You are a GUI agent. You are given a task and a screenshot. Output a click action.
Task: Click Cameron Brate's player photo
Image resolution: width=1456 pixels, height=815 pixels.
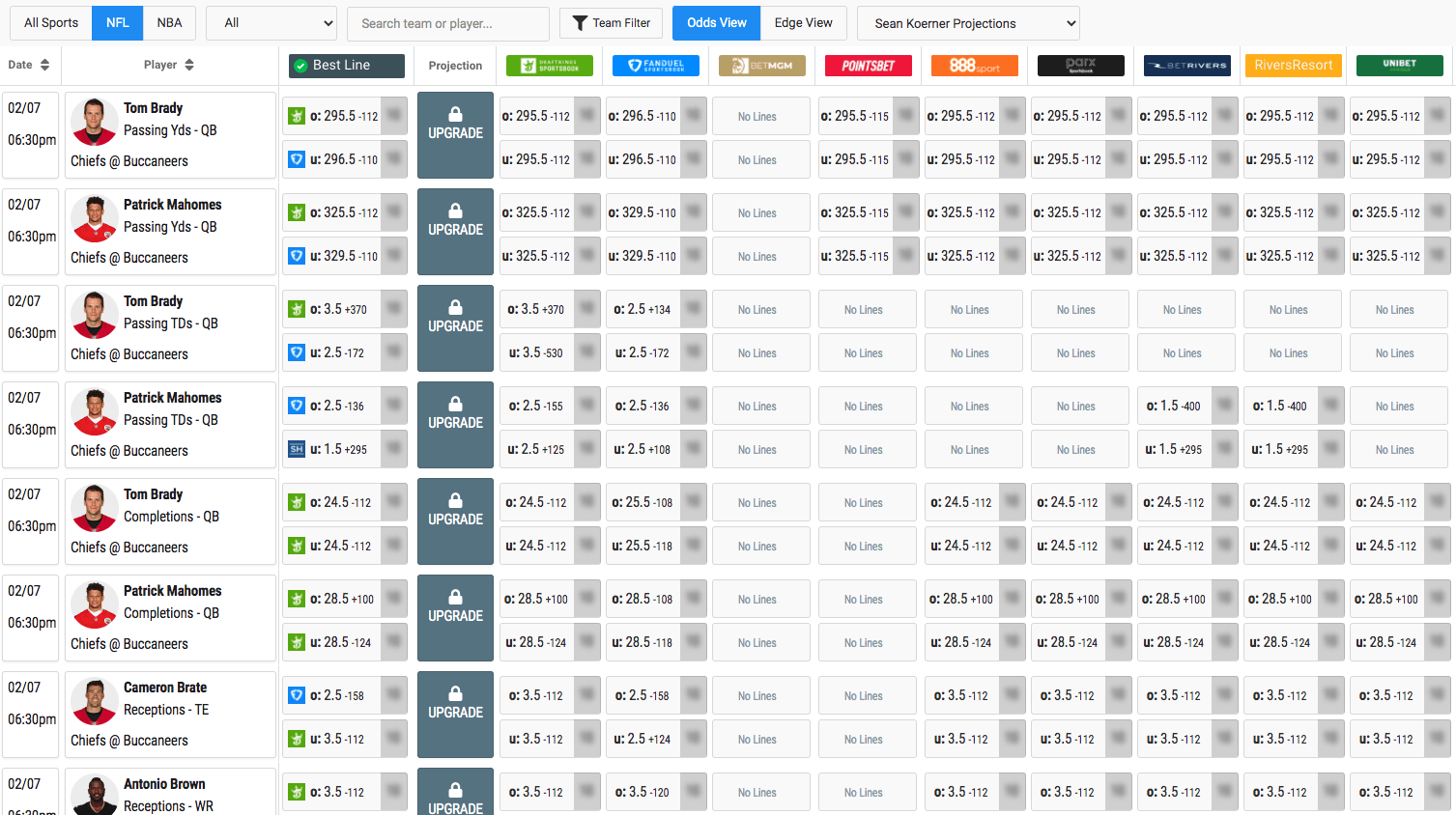[95, 701]
